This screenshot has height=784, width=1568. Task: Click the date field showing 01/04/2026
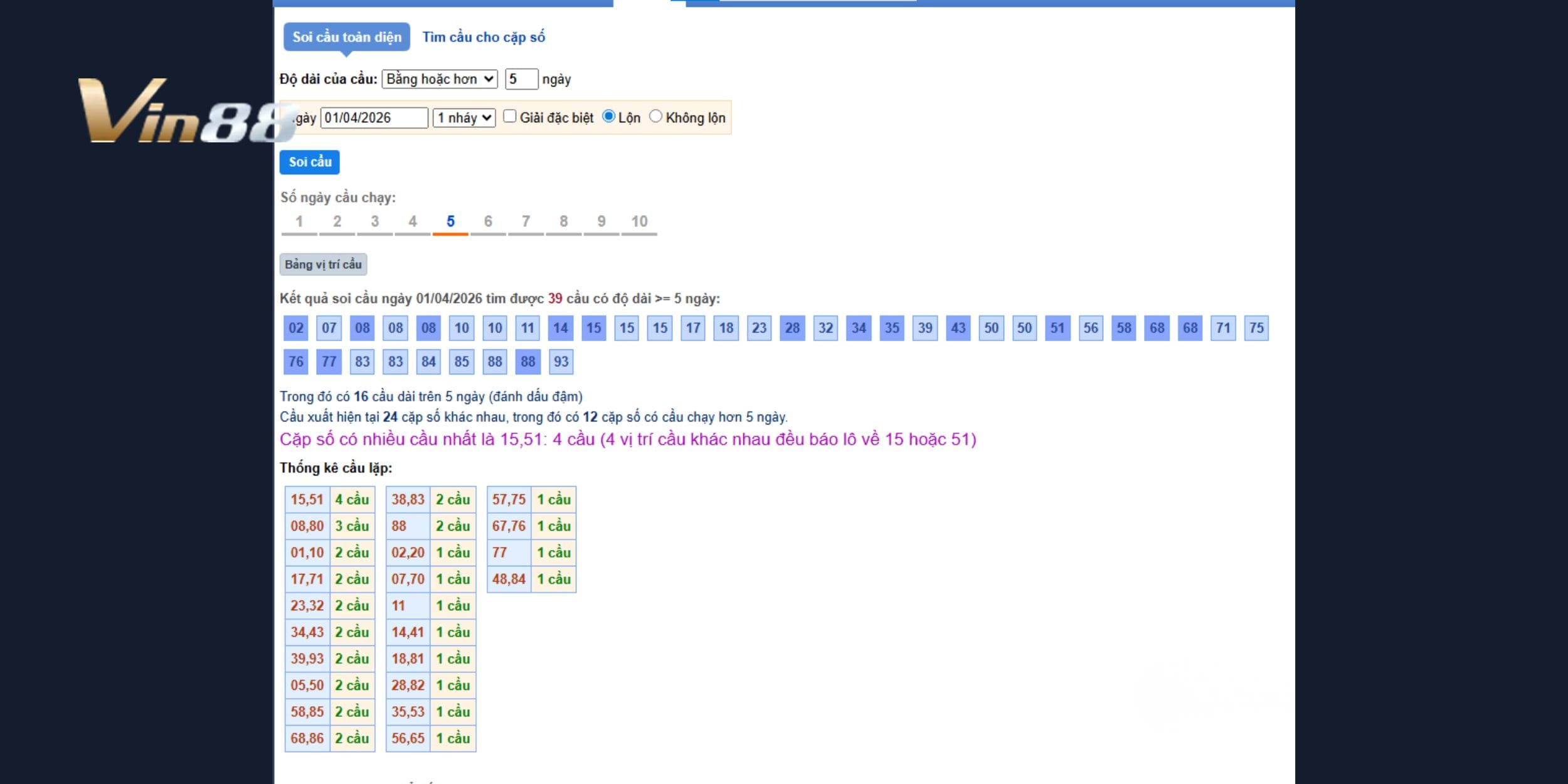click(374, 118)
